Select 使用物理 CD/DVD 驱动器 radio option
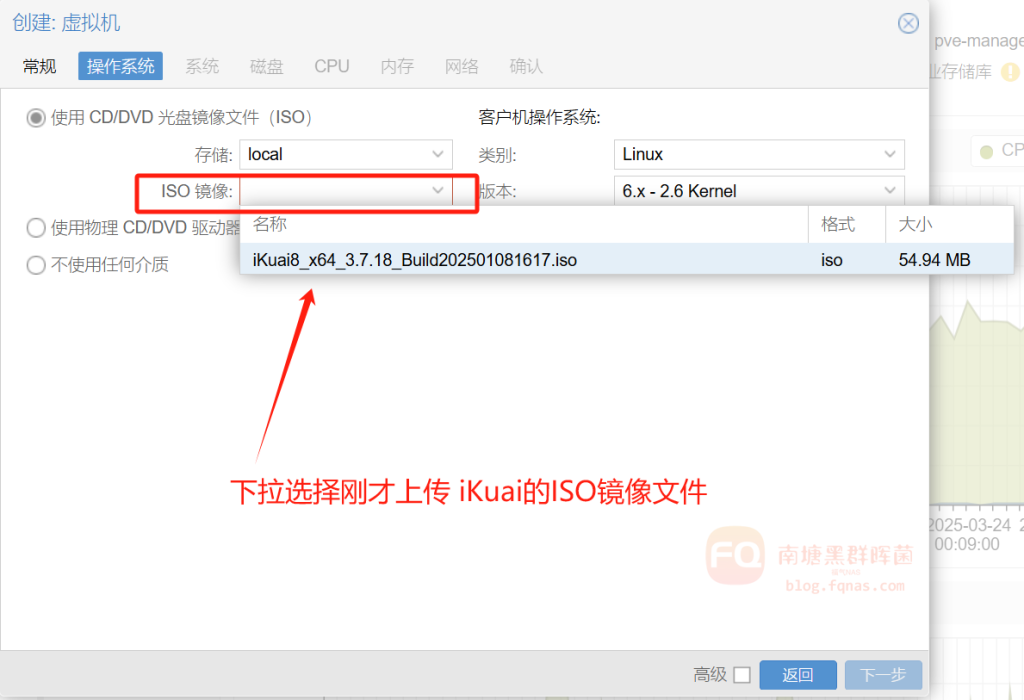Viewport: 1024px width, 700px height. click(x=36, y=228)
